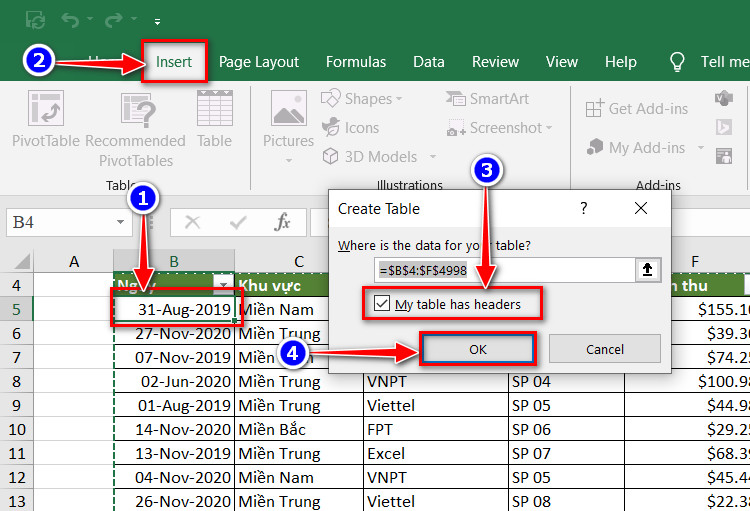Expand the Shapes dropdown arrow
Image resolution: width=750 pixels, height=511 pixels.
399,99
